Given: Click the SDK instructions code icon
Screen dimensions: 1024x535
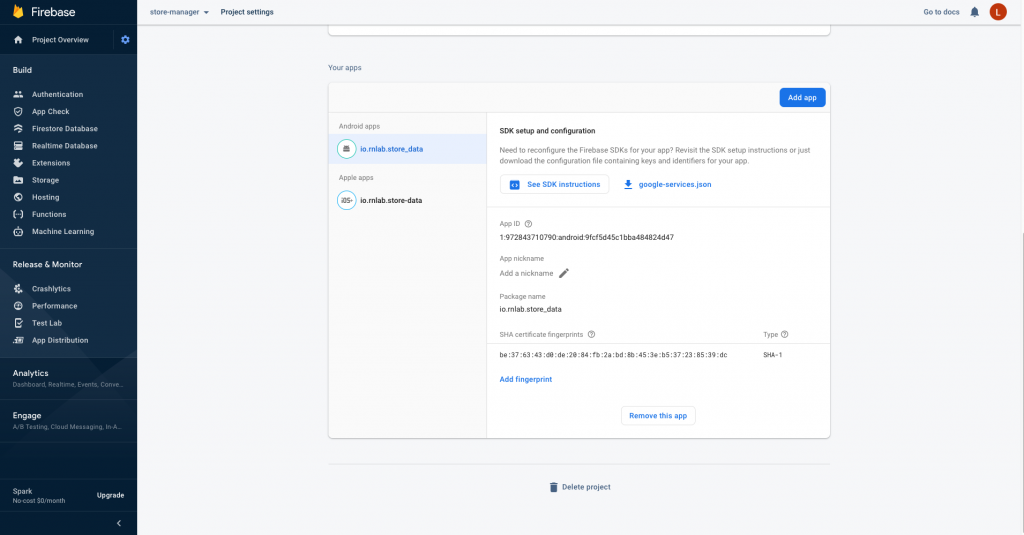Looking at the screenshot, I should [x=515, y=185].
